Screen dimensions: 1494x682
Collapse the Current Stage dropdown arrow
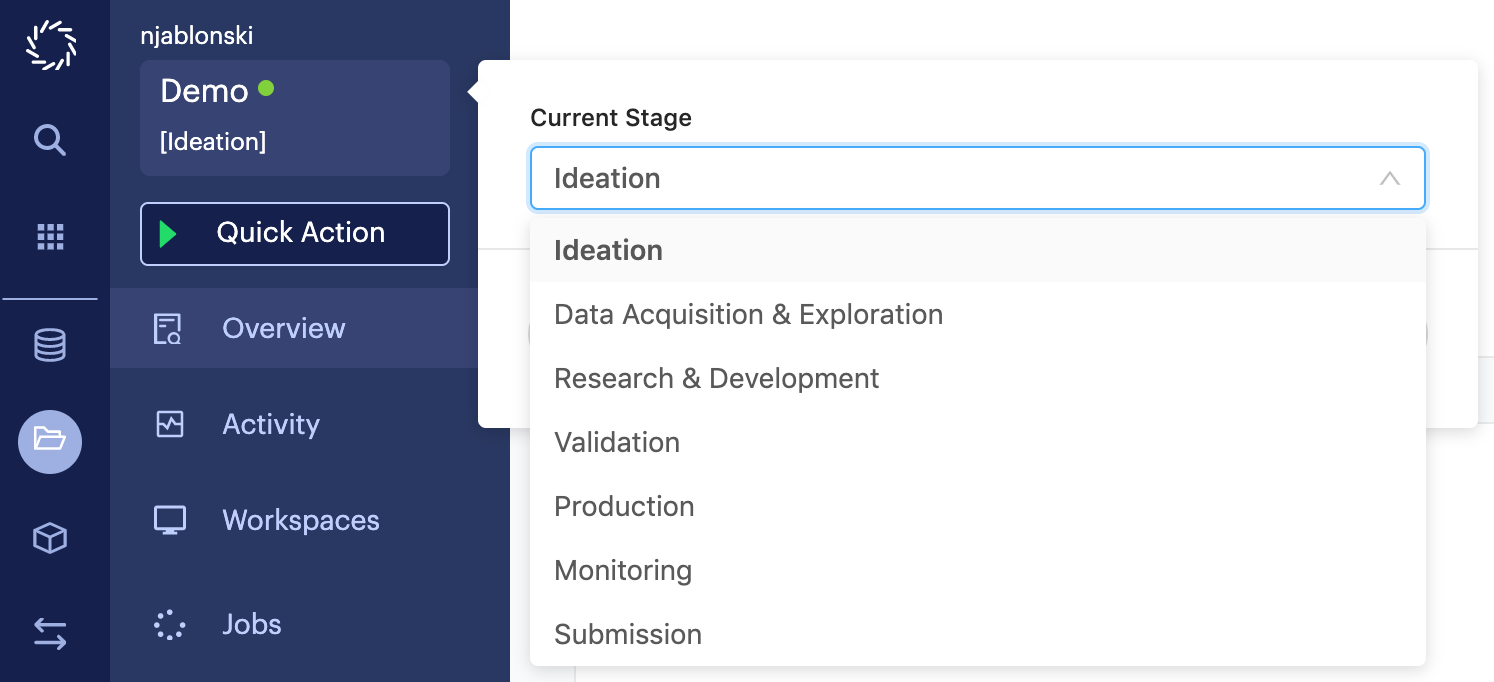pos(1389,179)
